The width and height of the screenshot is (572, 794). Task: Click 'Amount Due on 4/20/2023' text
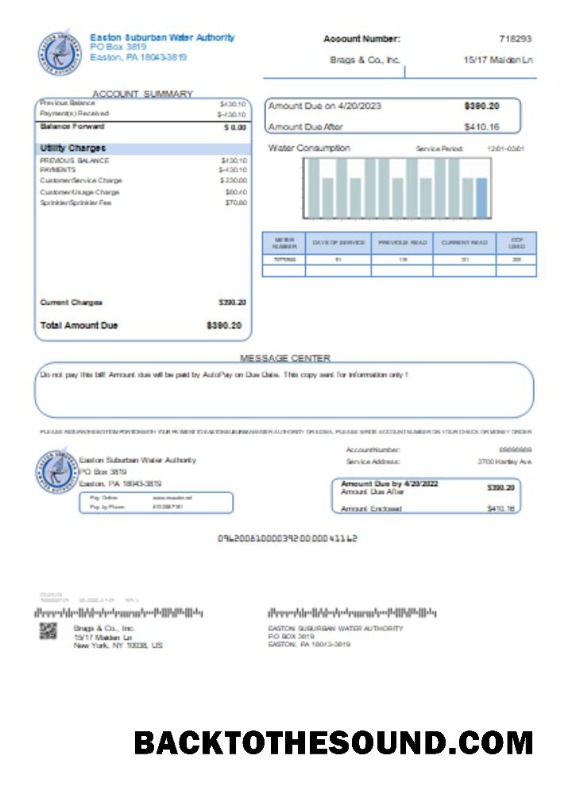(324, 106)
